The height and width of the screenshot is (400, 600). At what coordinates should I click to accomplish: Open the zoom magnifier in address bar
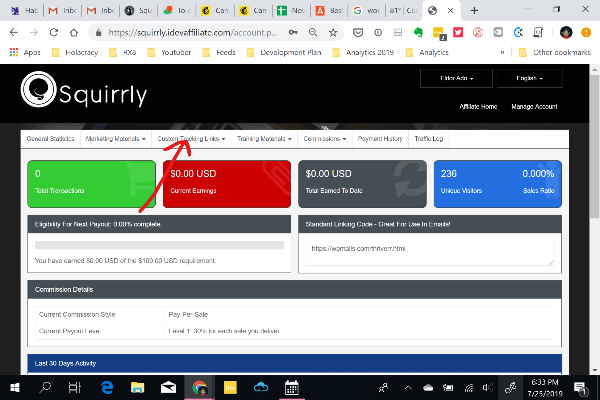[x=313, y=33]
